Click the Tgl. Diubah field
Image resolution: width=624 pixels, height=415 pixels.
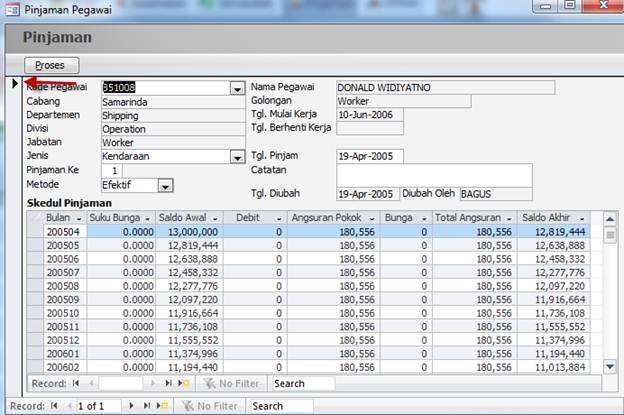[368, 194]
